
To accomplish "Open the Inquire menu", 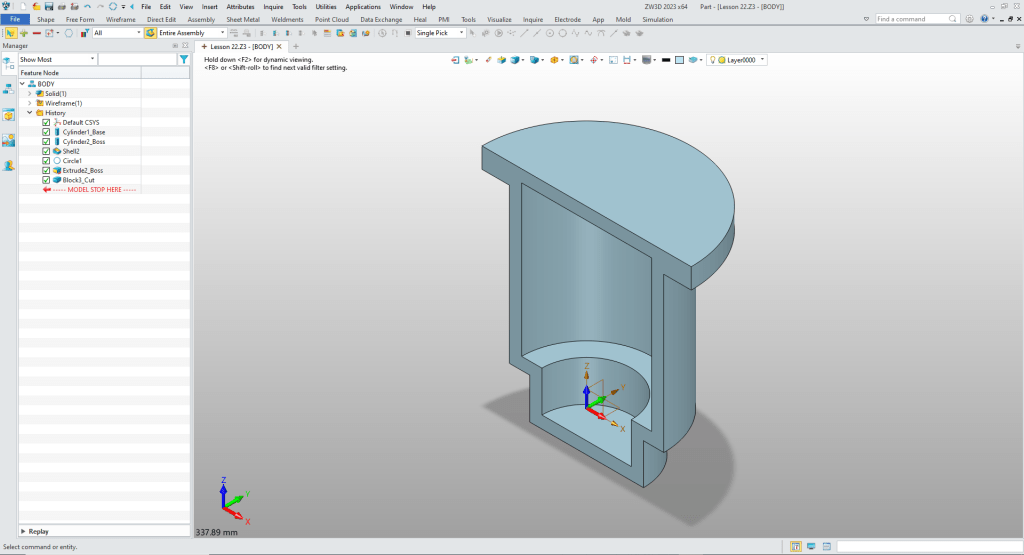I will [x=273, y=7].
